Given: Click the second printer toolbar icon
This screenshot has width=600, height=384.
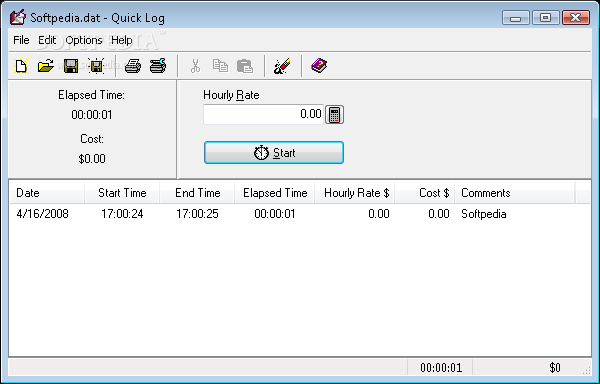Looking at the screenshot, I should (158, 66).
